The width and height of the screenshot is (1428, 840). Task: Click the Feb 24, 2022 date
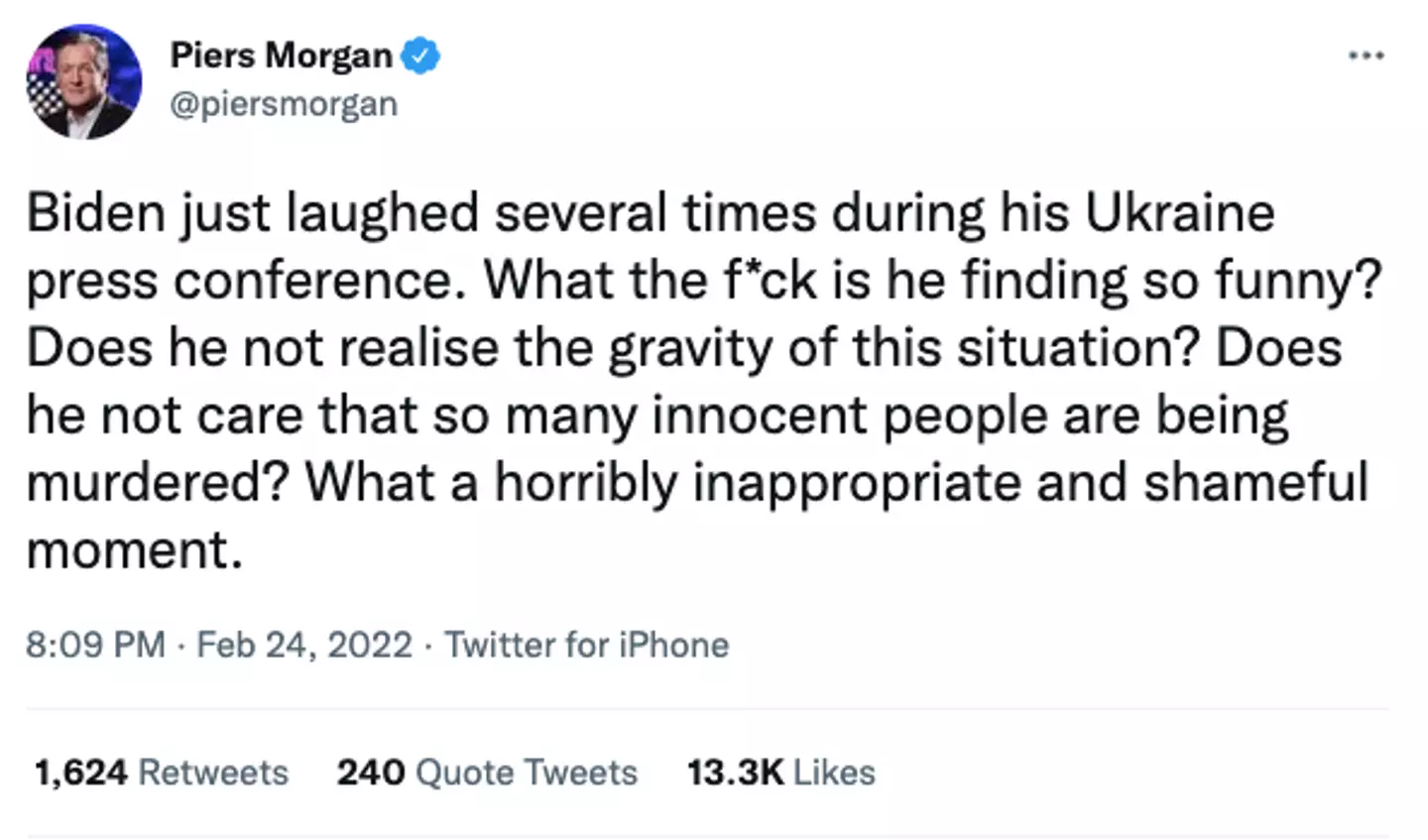pyautogui.click(x=304, y=645)
